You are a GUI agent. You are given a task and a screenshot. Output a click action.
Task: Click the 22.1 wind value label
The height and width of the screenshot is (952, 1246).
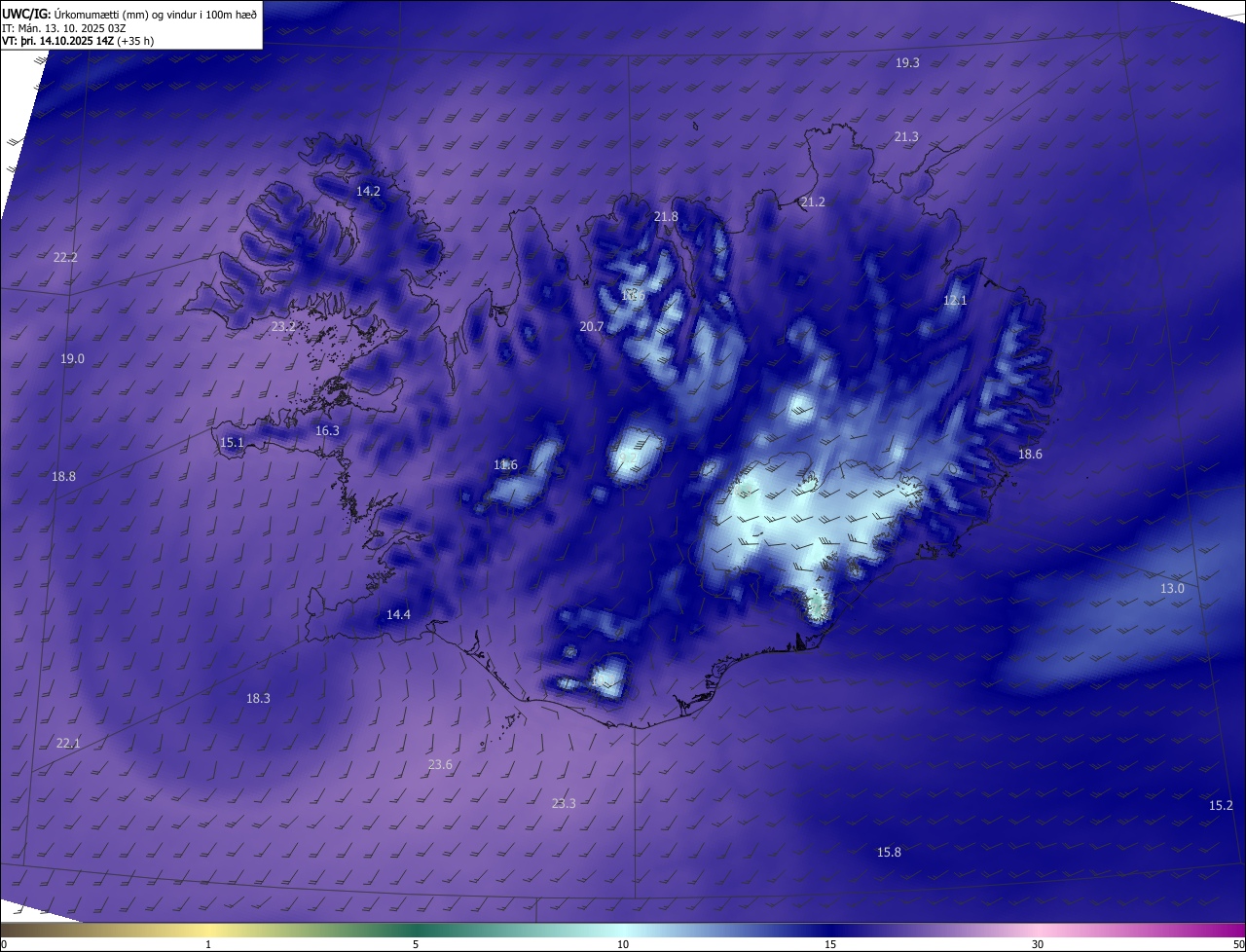click(x=68, y=744)
